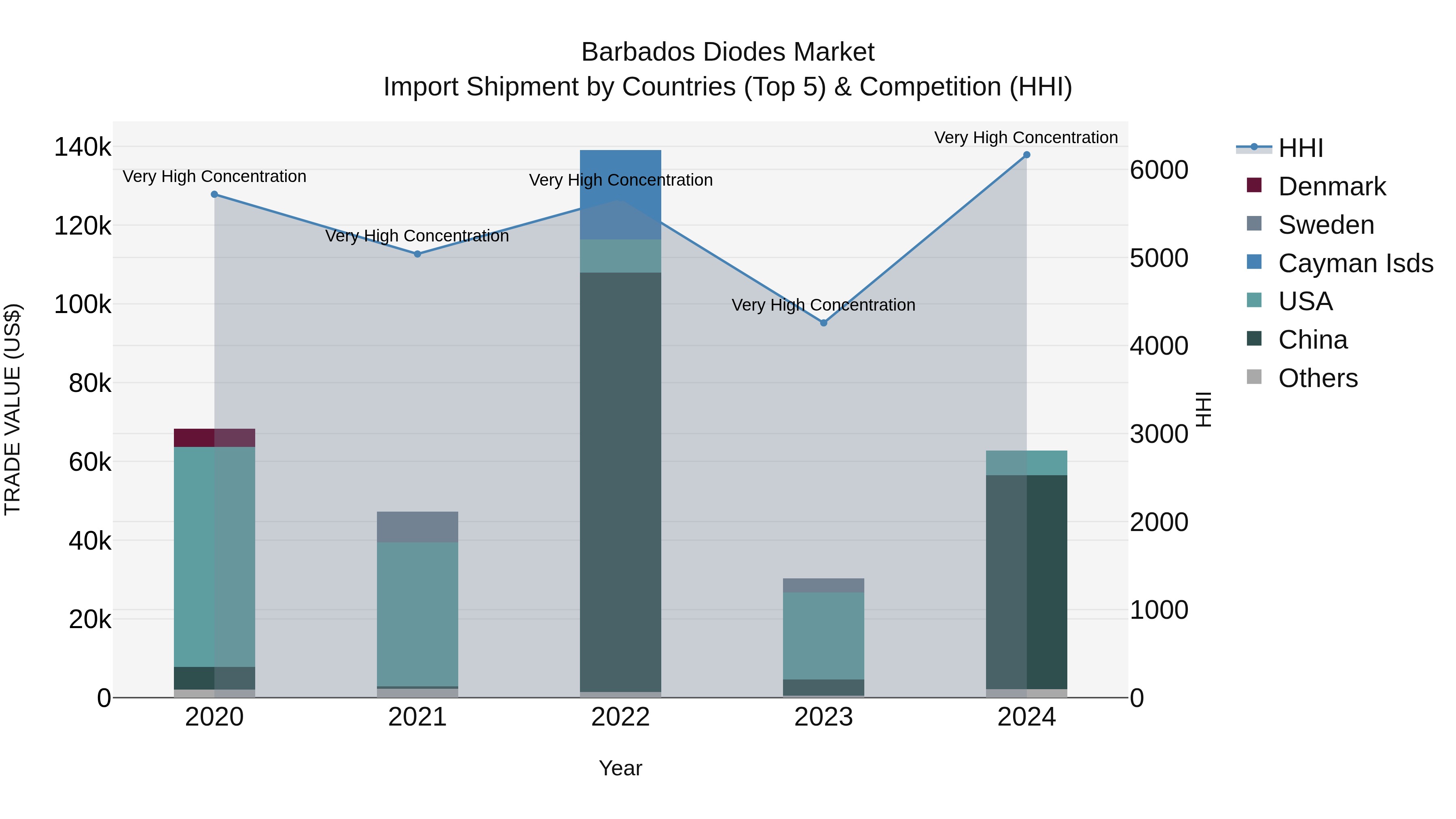Screen dimensions: 1456x819
Task: Click 2024 Very High Concentration annotation
Action: click(x=1026, y=138)
